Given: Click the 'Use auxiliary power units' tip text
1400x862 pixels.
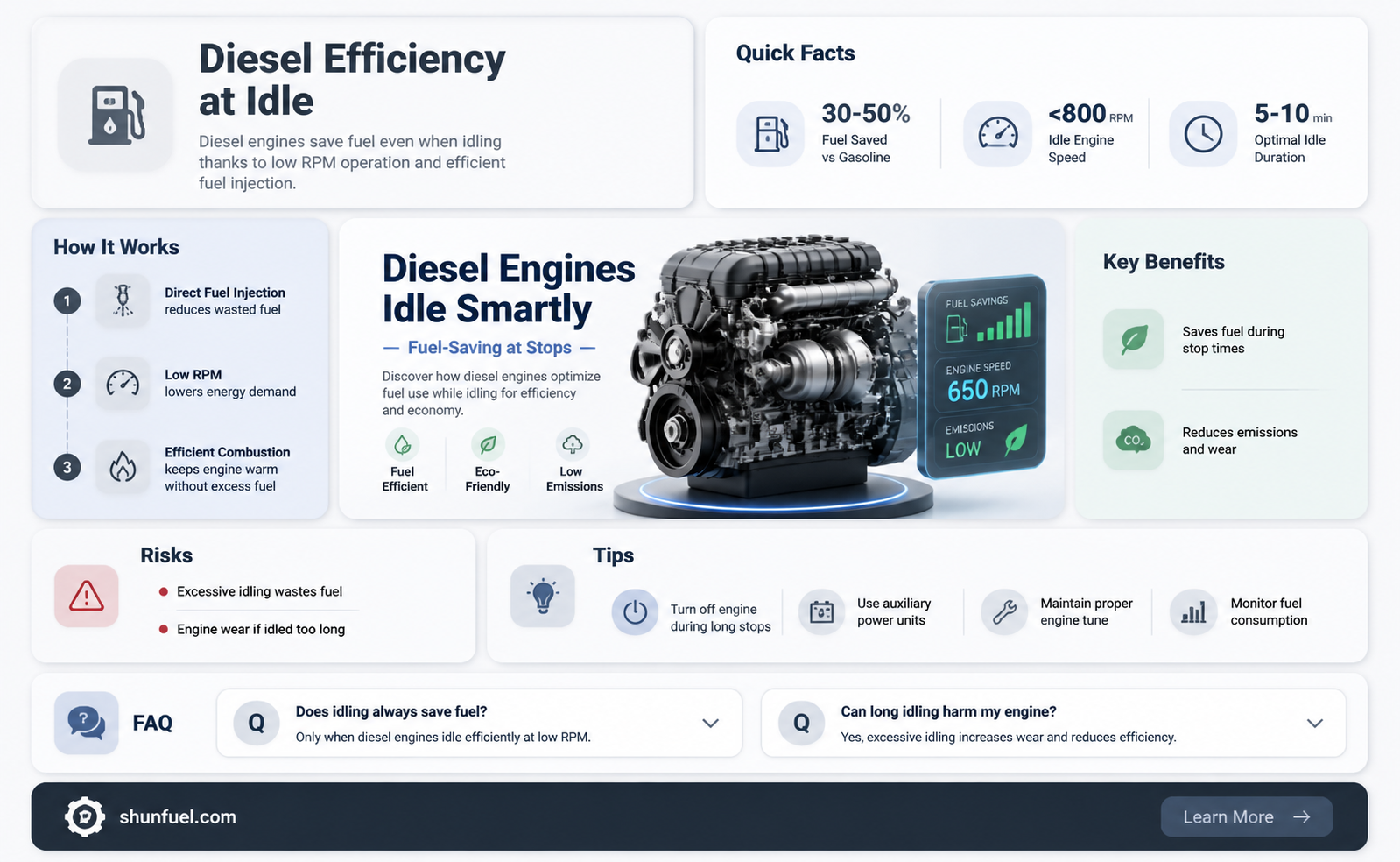Looking at the screenshot, I should pos(894,611).
